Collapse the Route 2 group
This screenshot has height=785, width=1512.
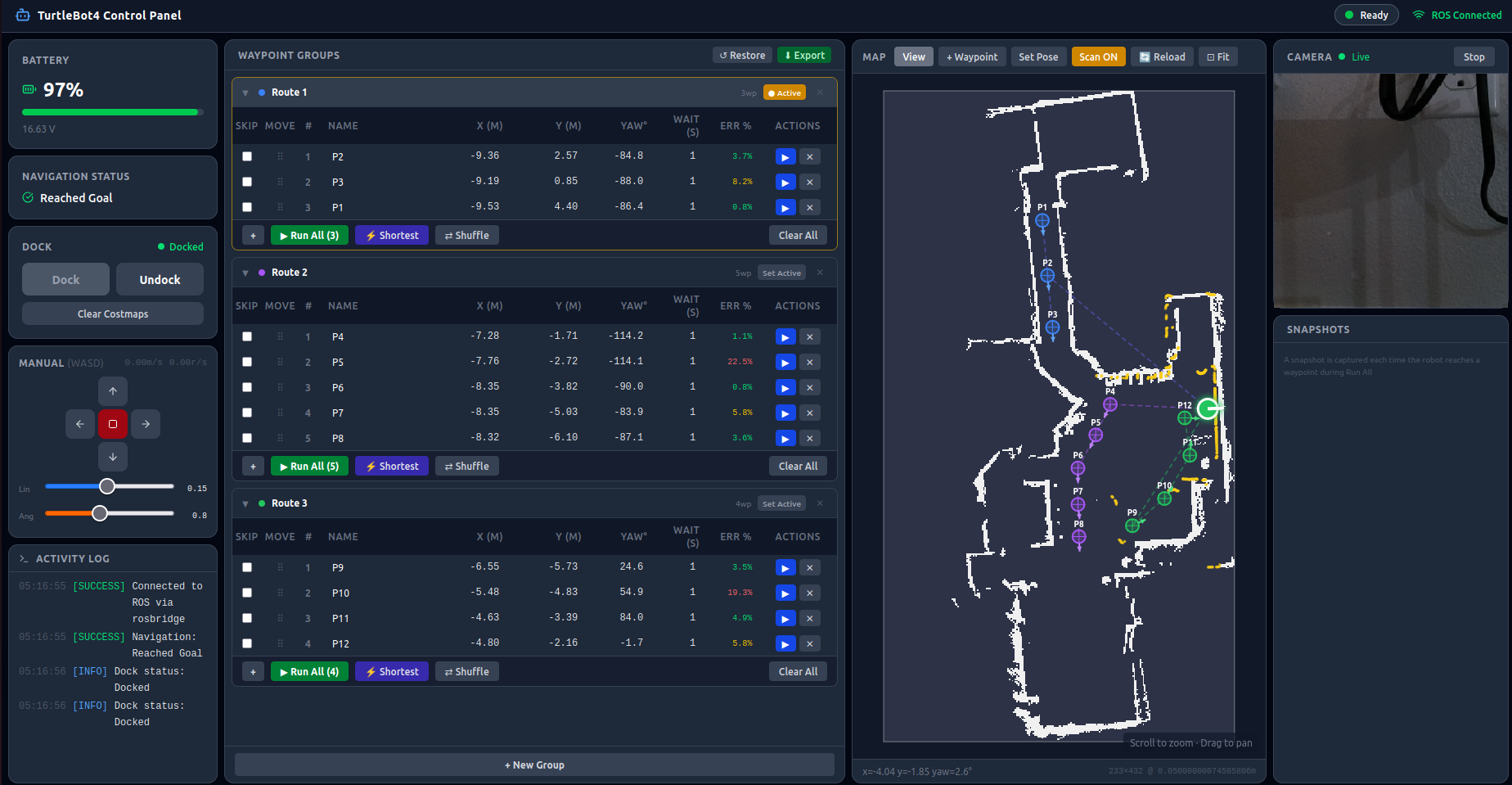click(245, 273)
